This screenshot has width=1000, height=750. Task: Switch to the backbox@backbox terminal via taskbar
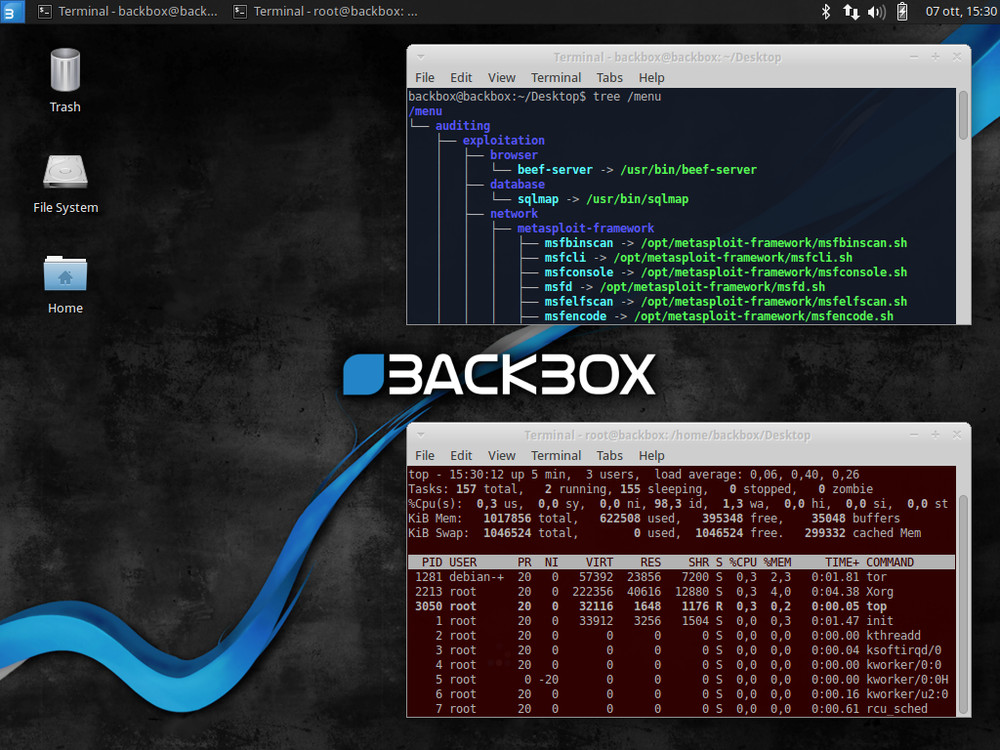pos(127,11)
